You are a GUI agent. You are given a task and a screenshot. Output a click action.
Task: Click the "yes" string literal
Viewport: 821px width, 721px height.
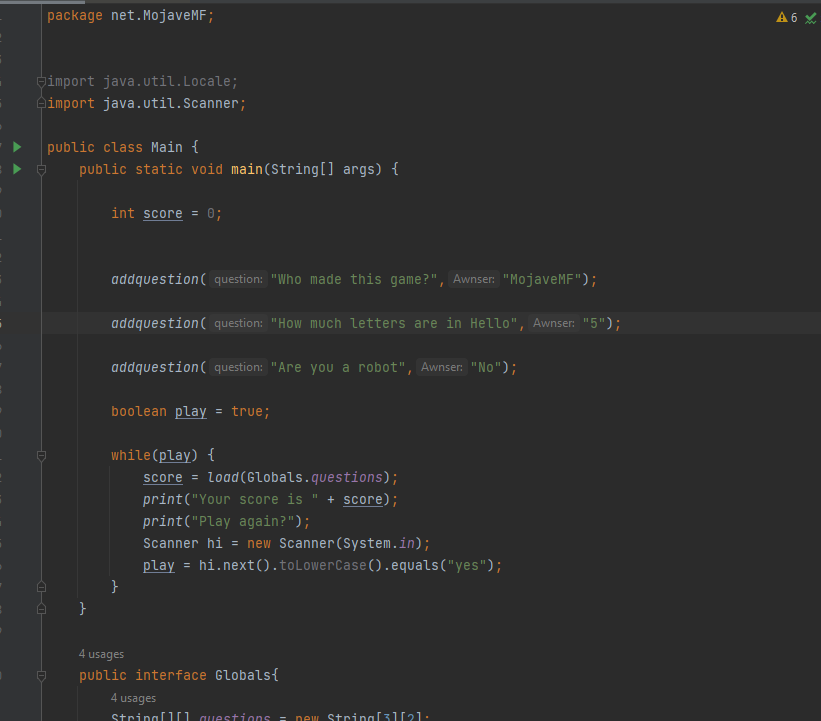click(x=467, y=565)
